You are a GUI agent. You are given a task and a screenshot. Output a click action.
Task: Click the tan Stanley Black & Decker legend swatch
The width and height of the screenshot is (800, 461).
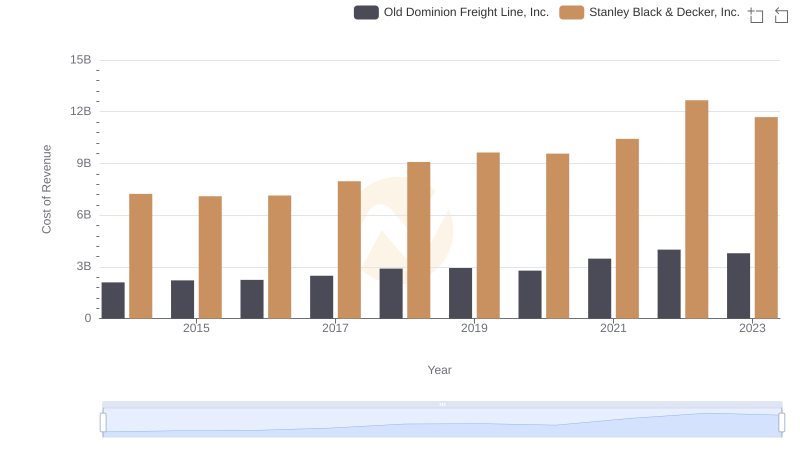(571, 12)
